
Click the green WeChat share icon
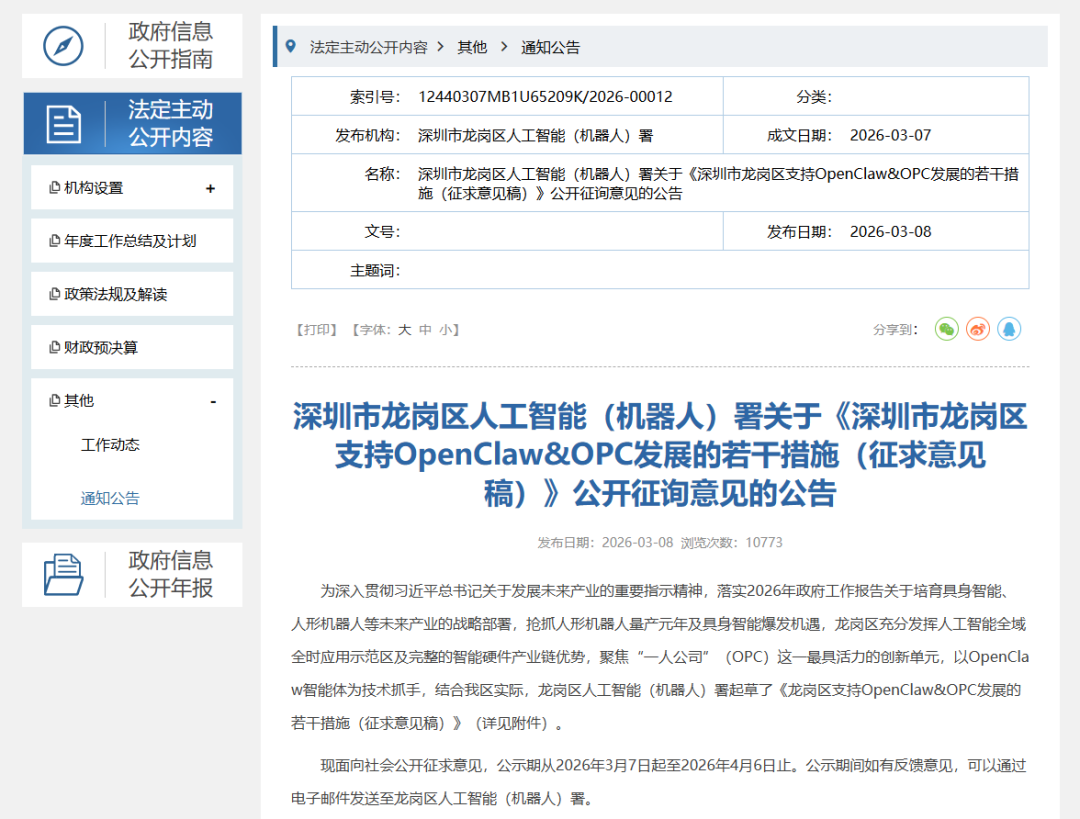tap(946, 328)
